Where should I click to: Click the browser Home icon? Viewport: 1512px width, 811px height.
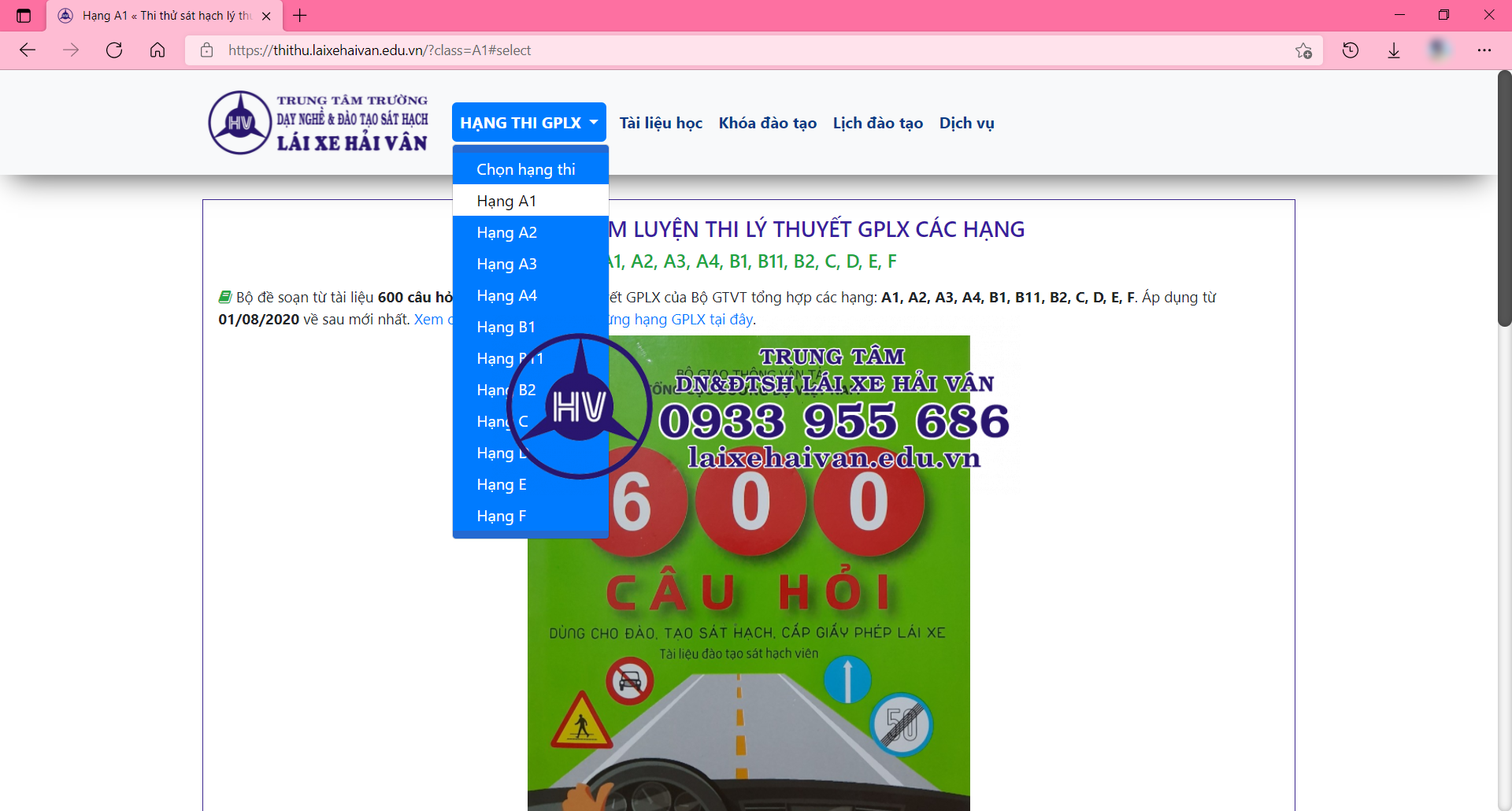157,50
